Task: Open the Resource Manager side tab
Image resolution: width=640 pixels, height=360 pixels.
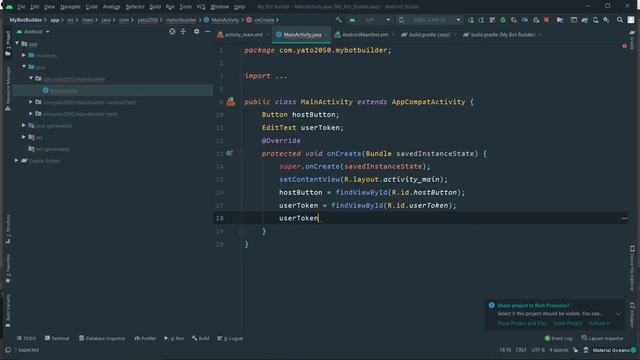Action: pyautogui.click(x=8, y=89)
